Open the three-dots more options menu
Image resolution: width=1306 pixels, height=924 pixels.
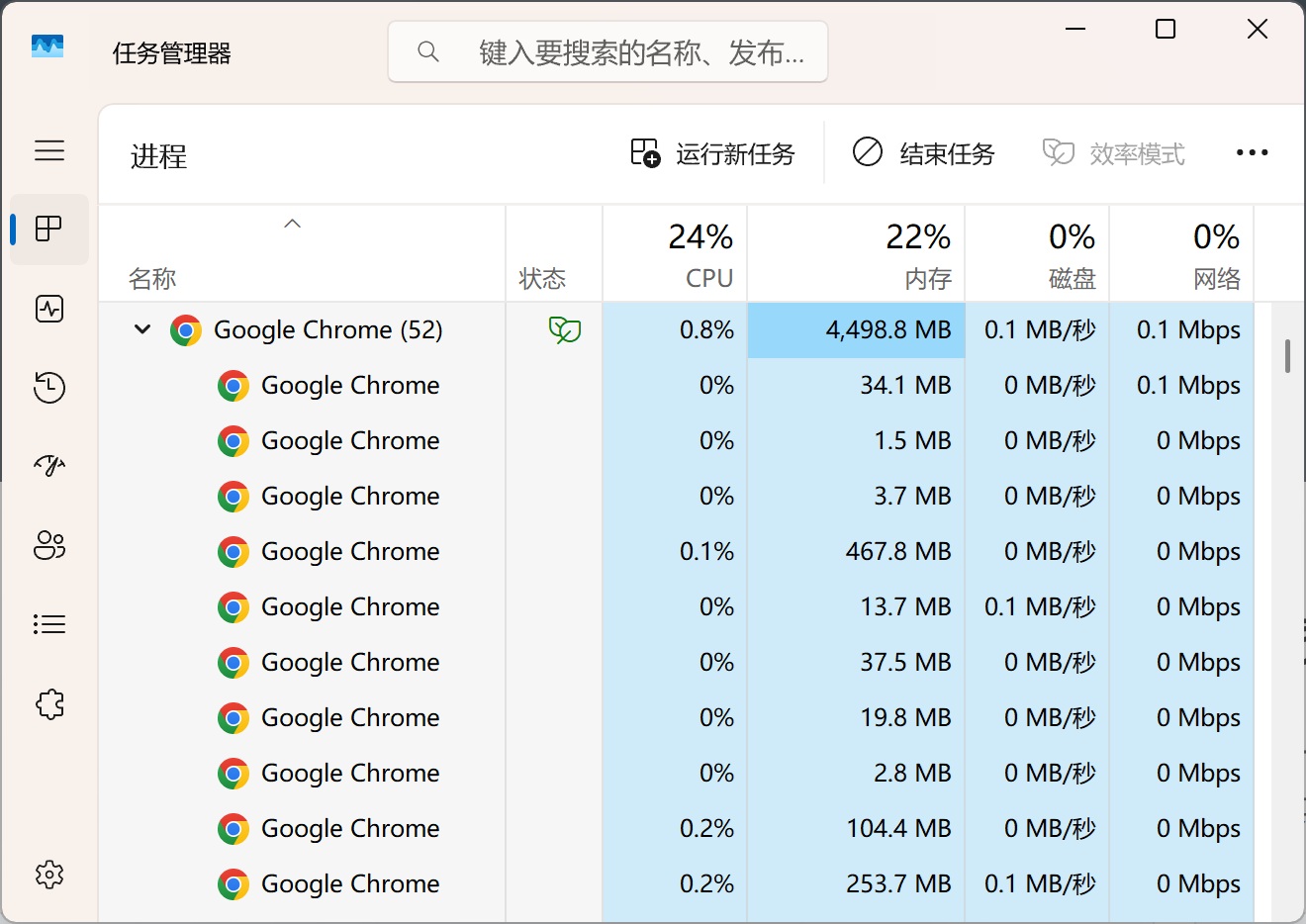point(1252,153)
